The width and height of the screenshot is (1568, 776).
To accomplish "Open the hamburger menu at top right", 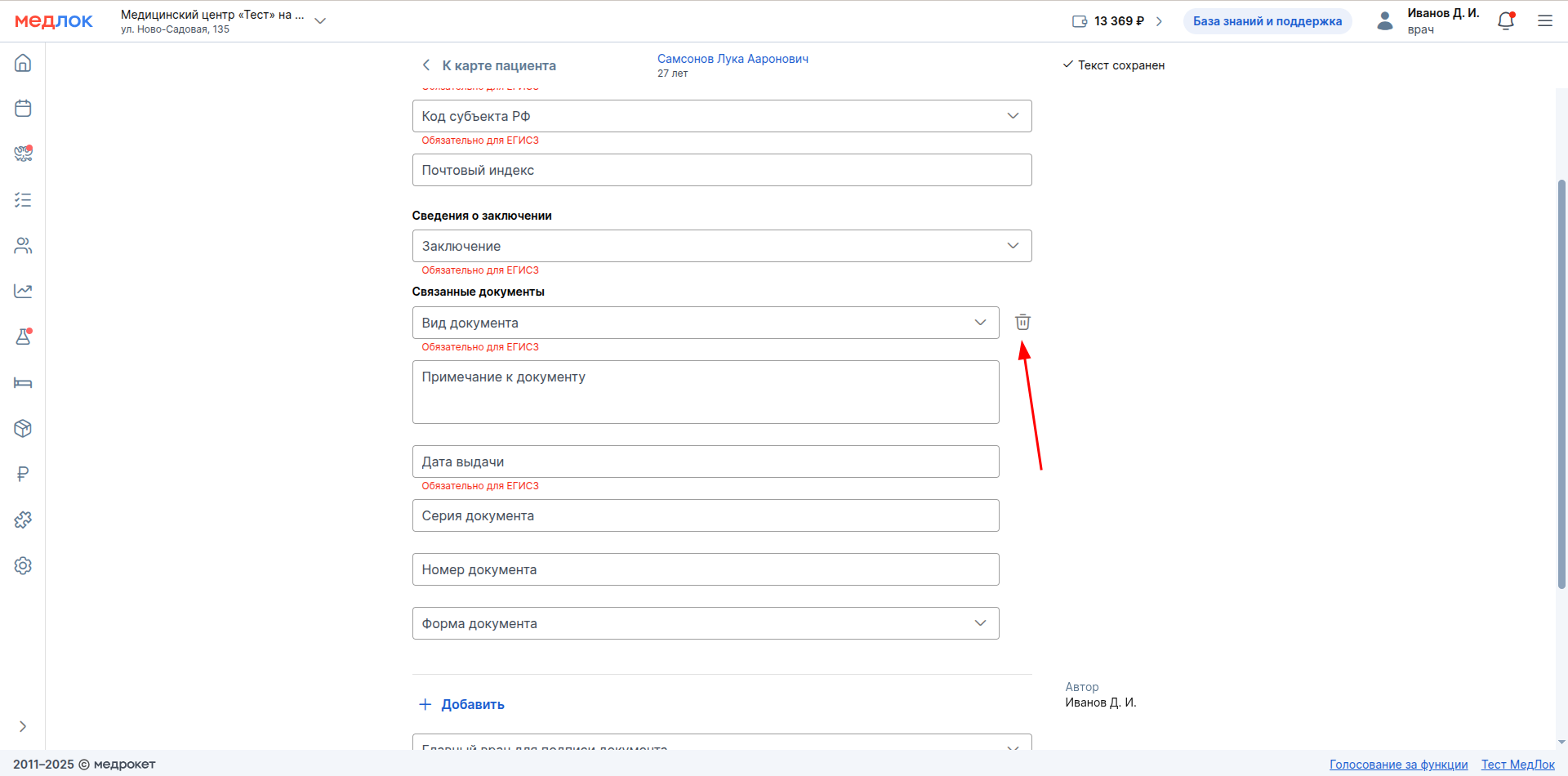I will [1544, 21].
